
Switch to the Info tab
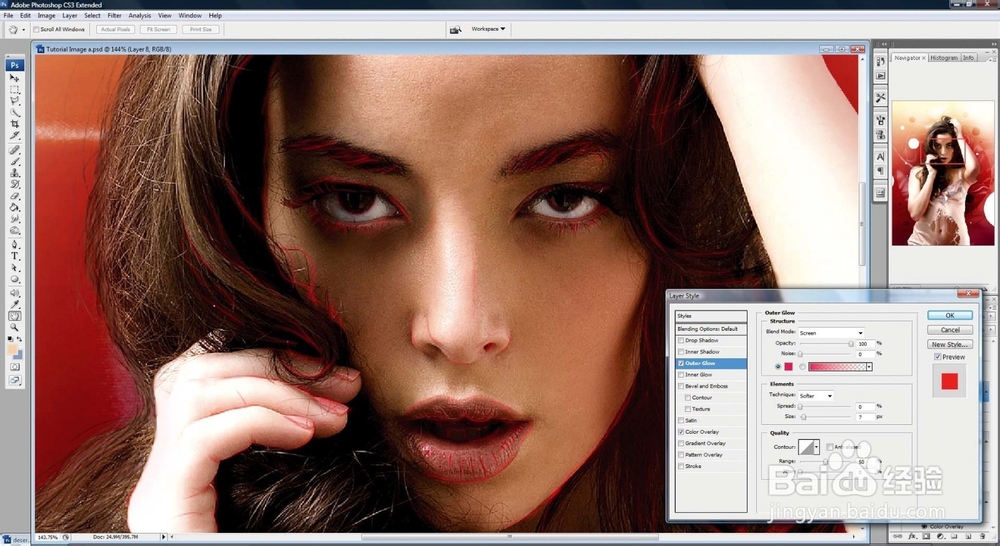click(x=968, y=57)
